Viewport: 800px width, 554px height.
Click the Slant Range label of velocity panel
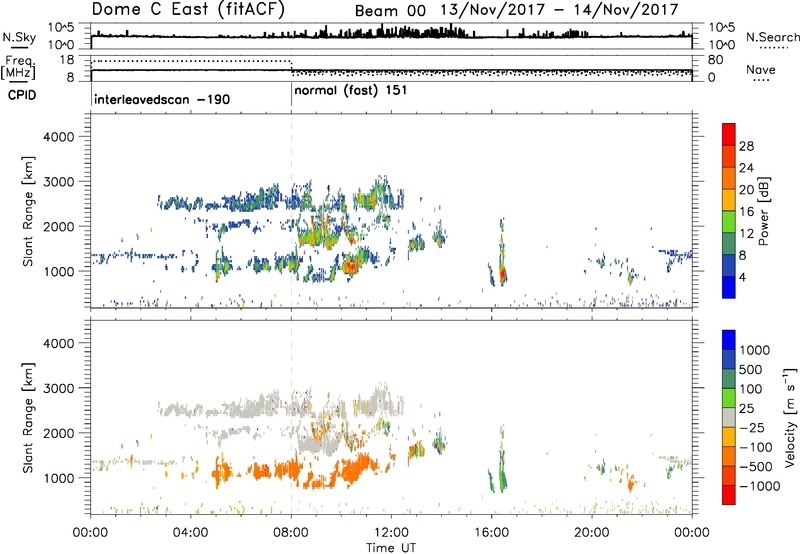pos(28,418)
